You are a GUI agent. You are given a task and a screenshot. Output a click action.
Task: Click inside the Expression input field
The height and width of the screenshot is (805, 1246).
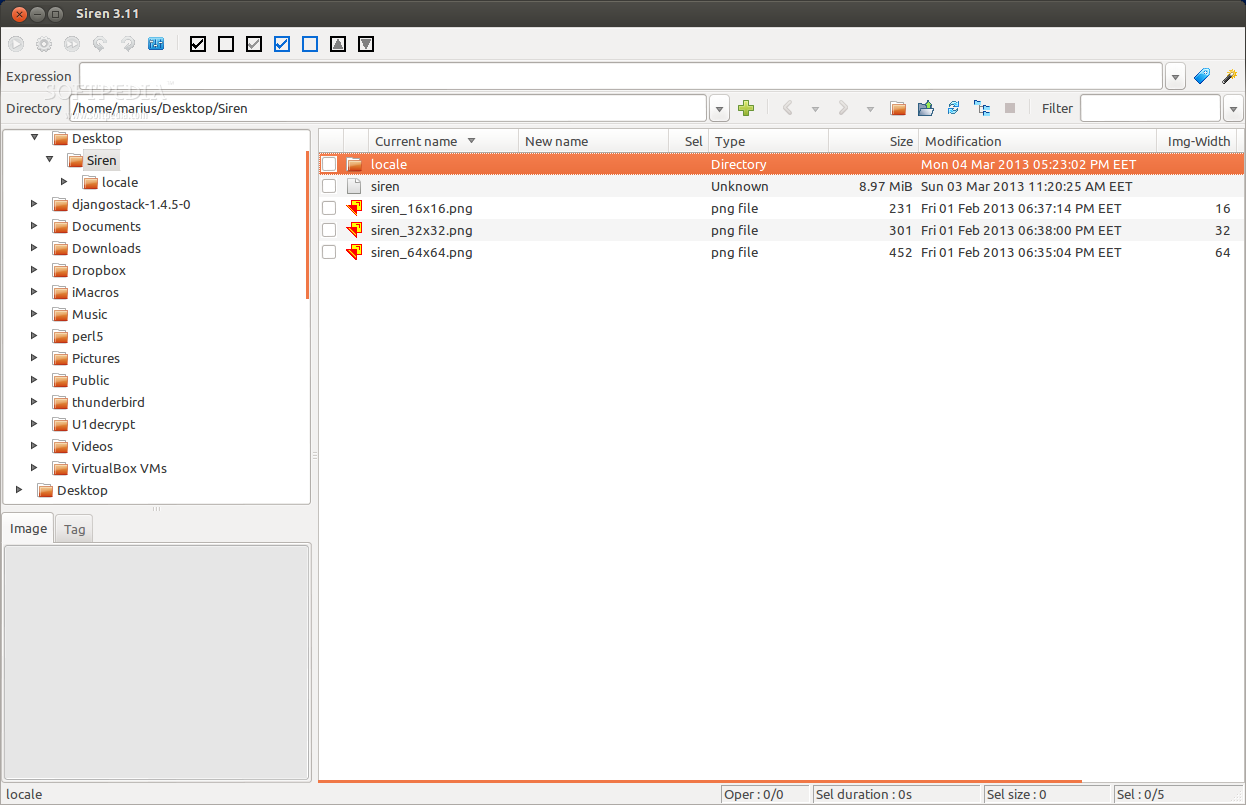coord(621,77)
